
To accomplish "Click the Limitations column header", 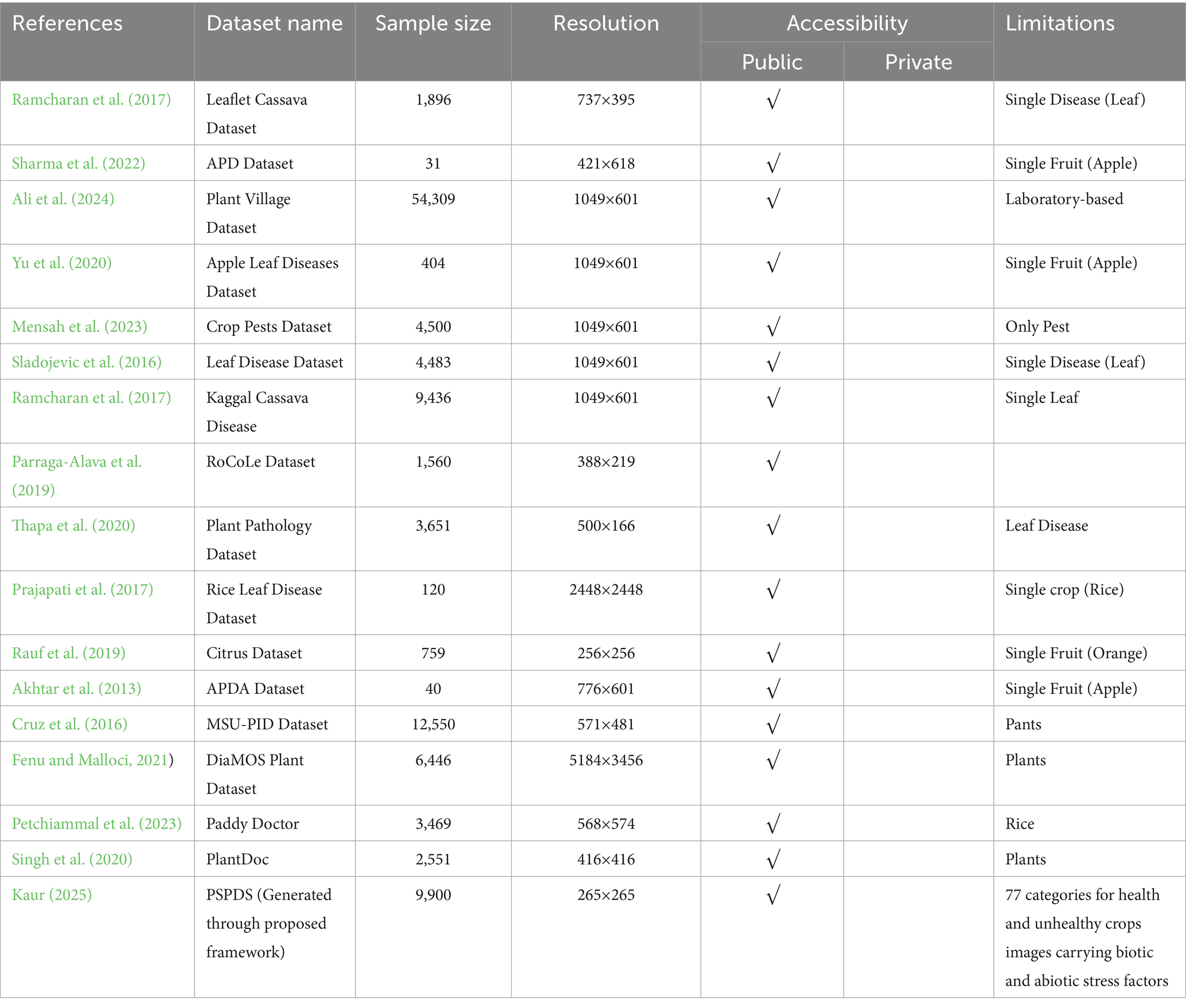I will [1060, 24].
